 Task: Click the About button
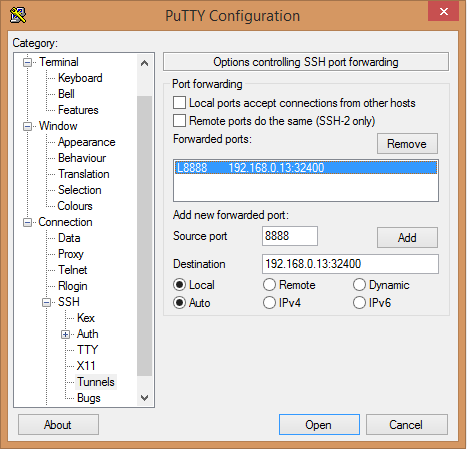pyautogui.click(x=58, y=425)
